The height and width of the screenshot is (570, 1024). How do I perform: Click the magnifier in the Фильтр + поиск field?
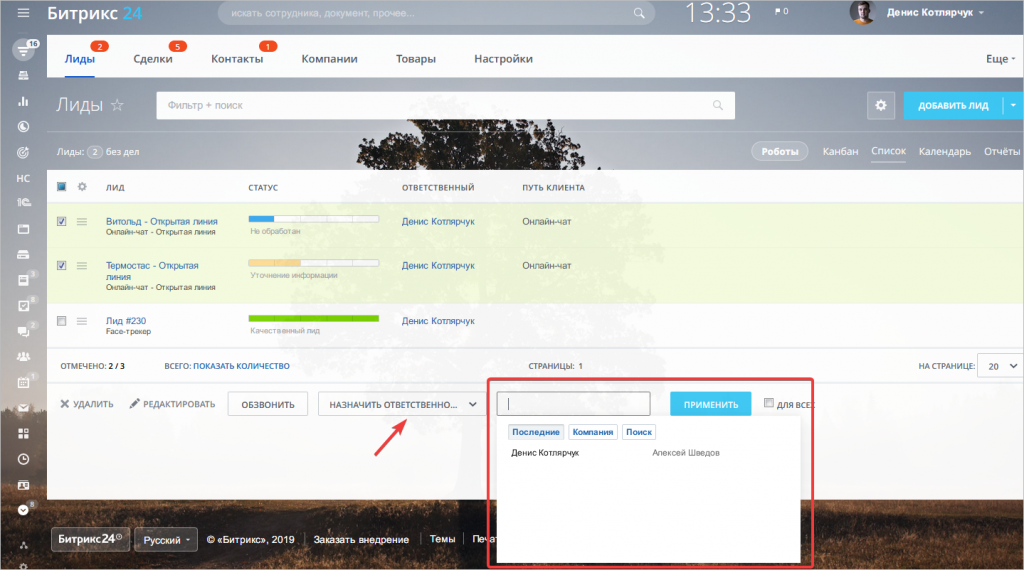[x=718, y=105]
